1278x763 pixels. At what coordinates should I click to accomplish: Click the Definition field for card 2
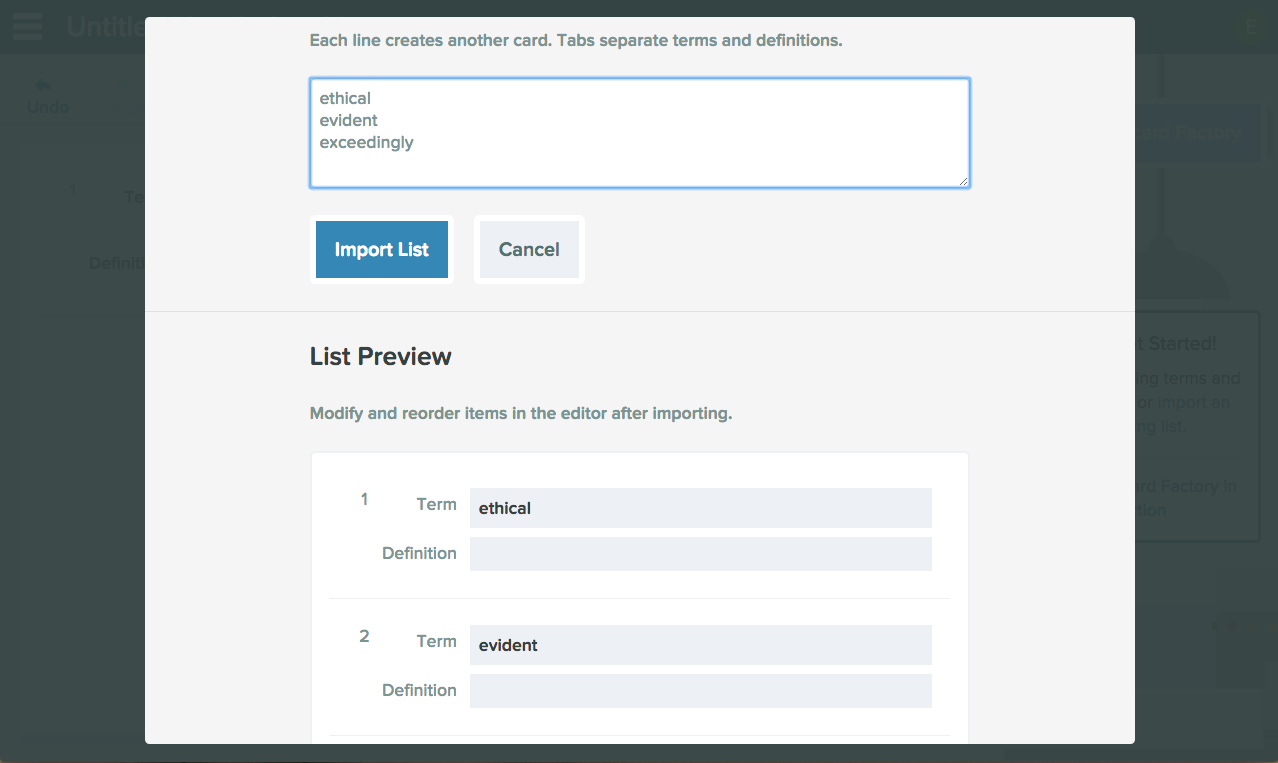coord(700,690)
